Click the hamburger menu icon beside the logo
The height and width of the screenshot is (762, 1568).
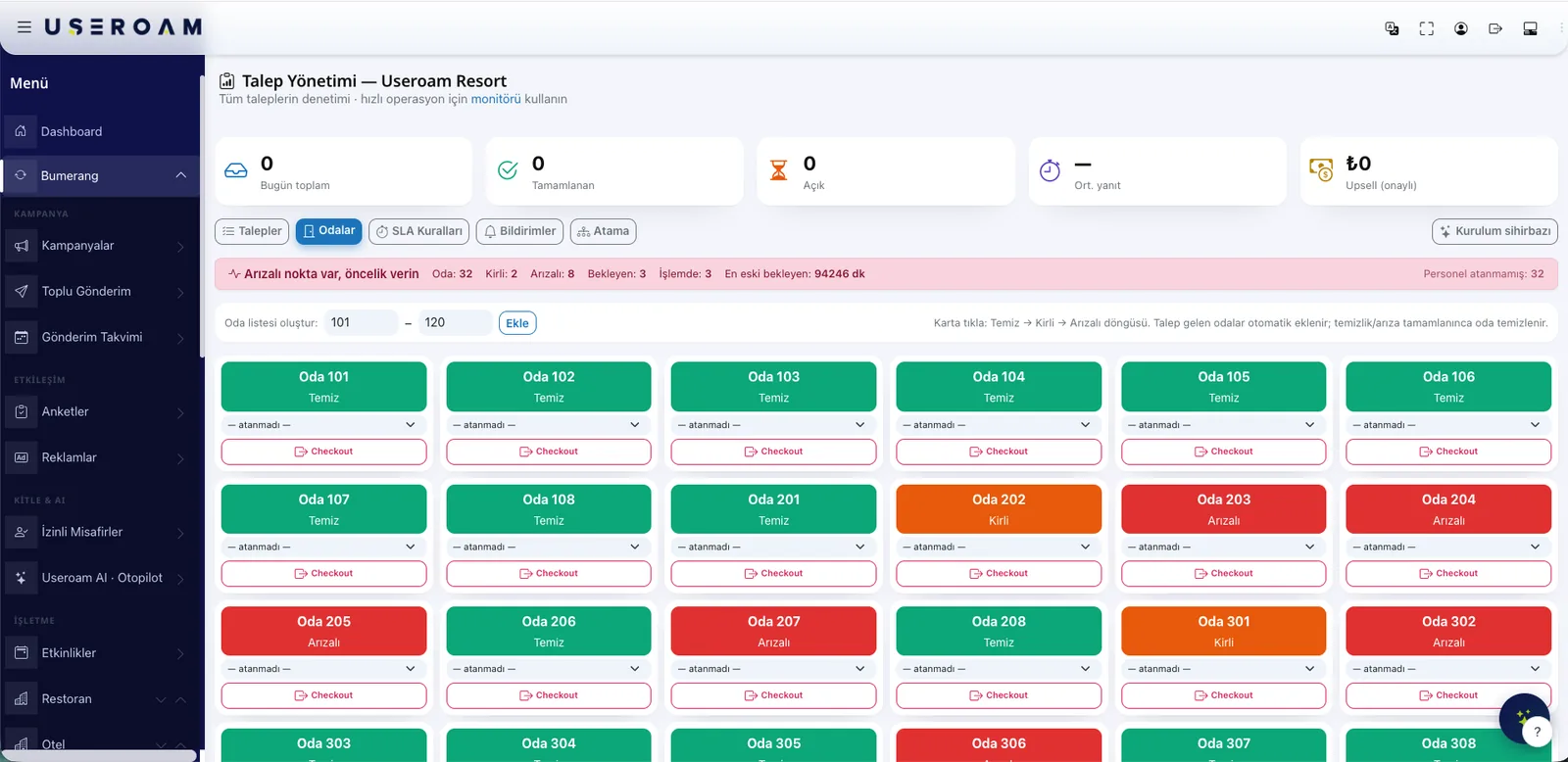pyautogui.click(x=24, y=27)
